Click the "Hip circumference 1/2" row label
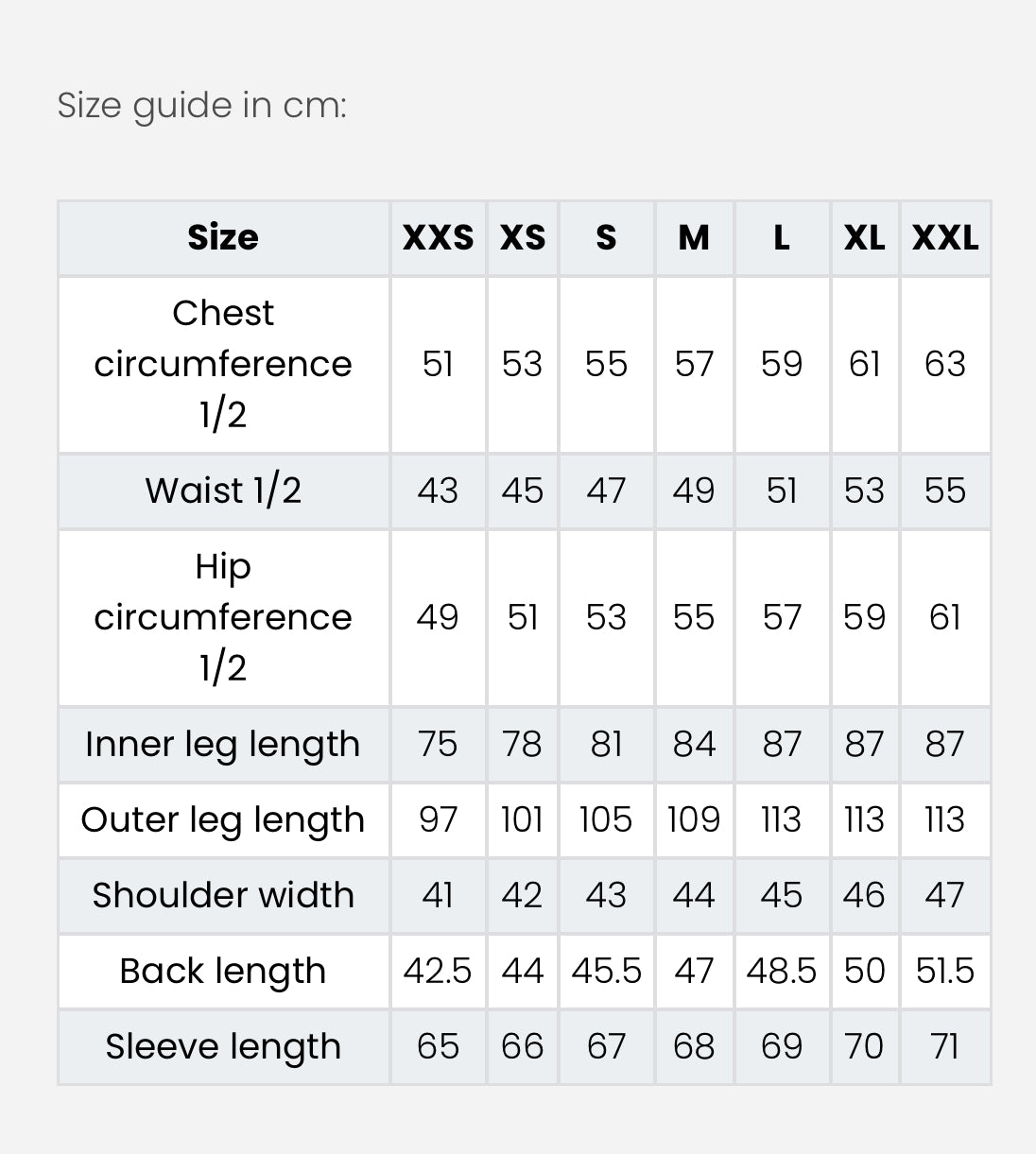 [223, 617]
